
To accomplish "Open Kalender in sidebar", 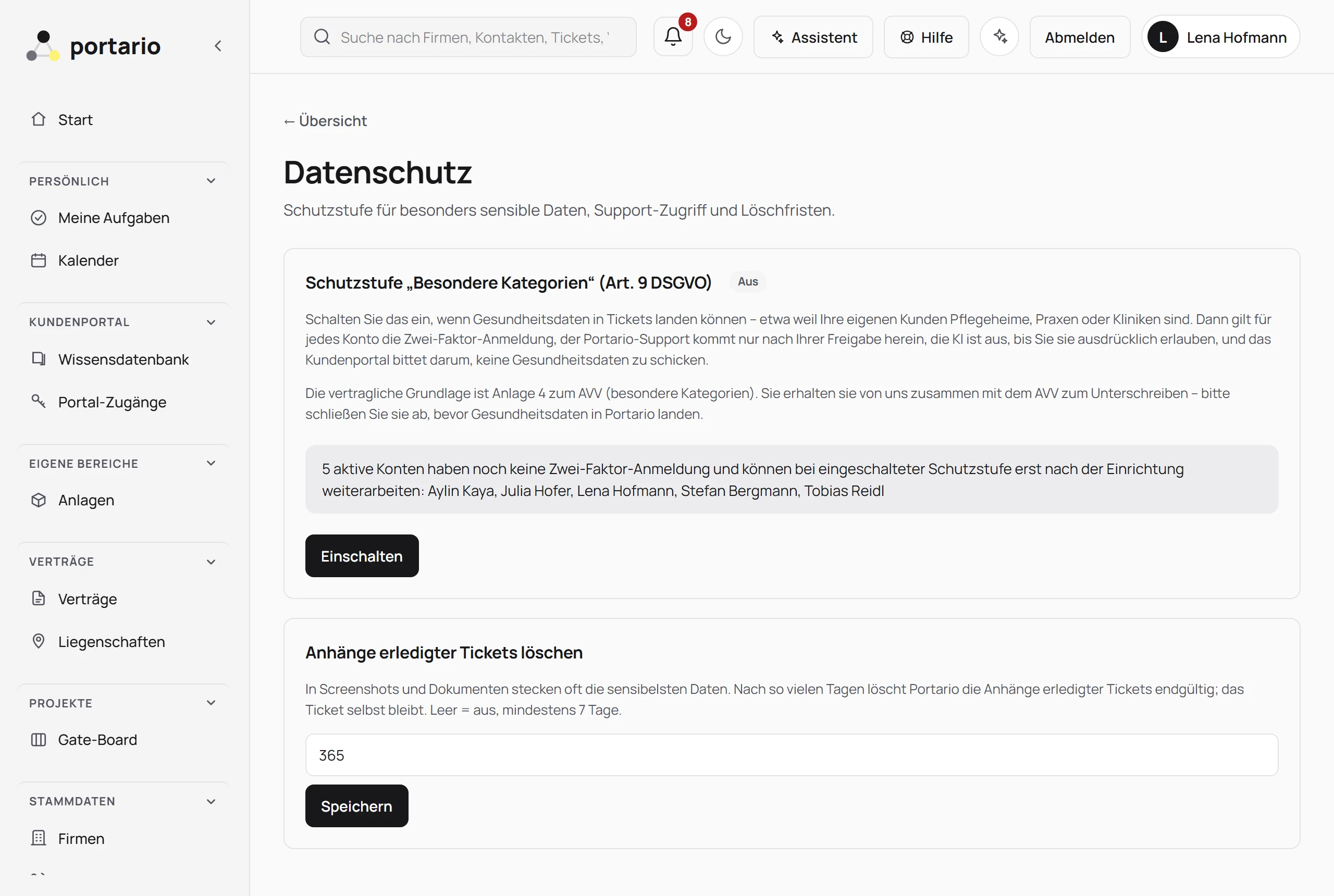I will [124, 260].
